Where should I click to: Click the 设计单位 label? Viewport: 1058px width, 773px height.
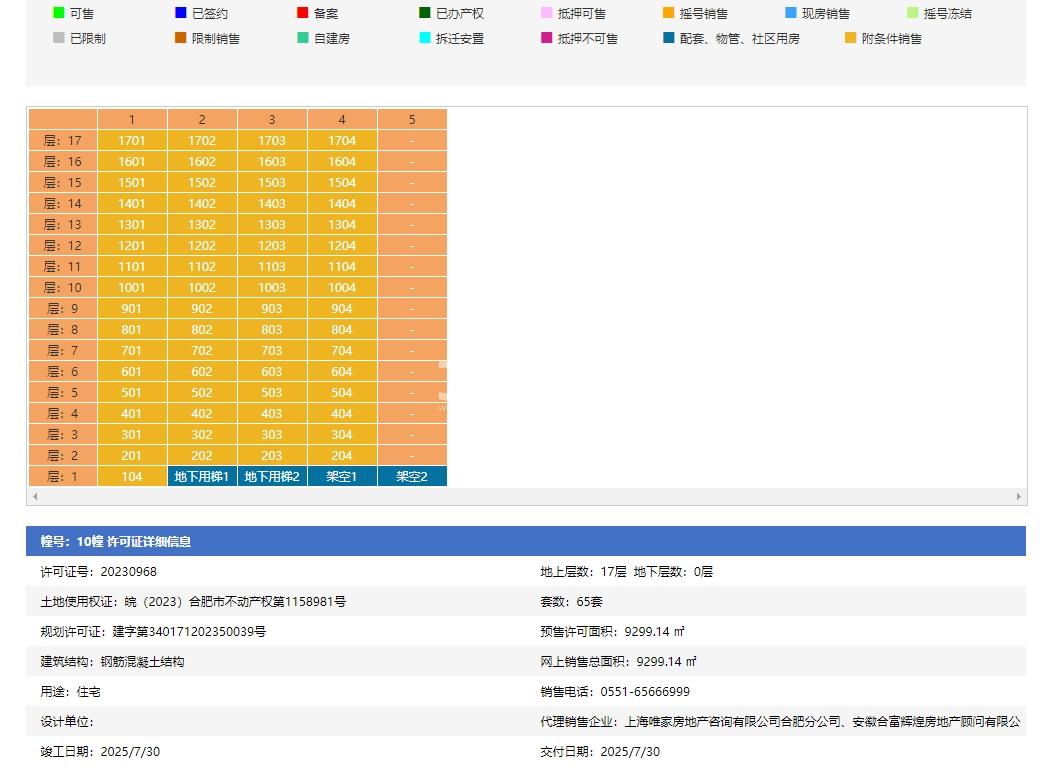point(67,722)
